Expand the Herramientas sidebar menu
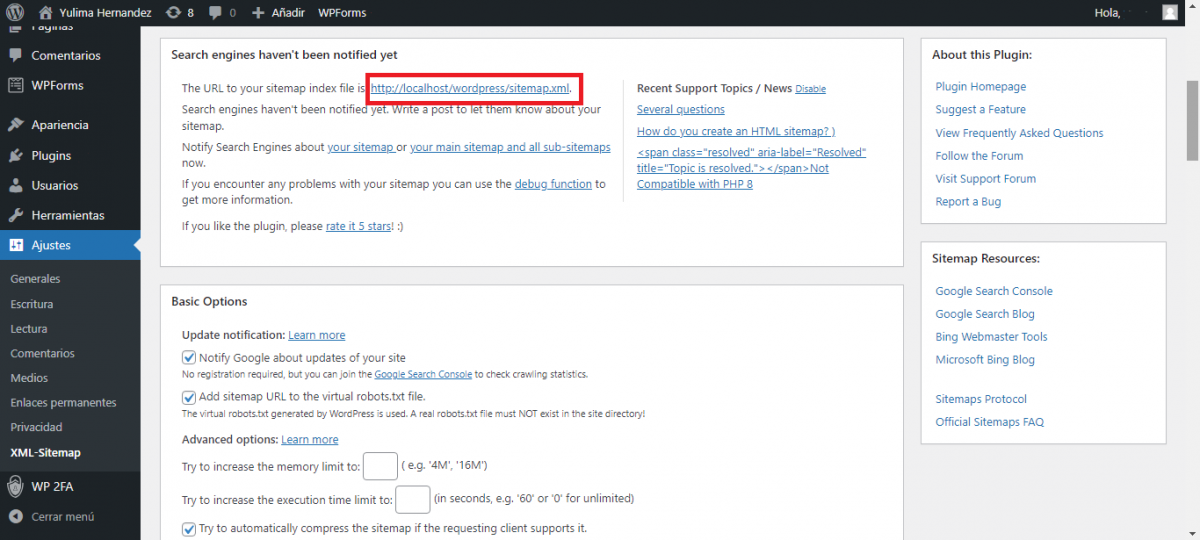The width and height of the screenshot is (1200, 540). (x=67, y=215)
